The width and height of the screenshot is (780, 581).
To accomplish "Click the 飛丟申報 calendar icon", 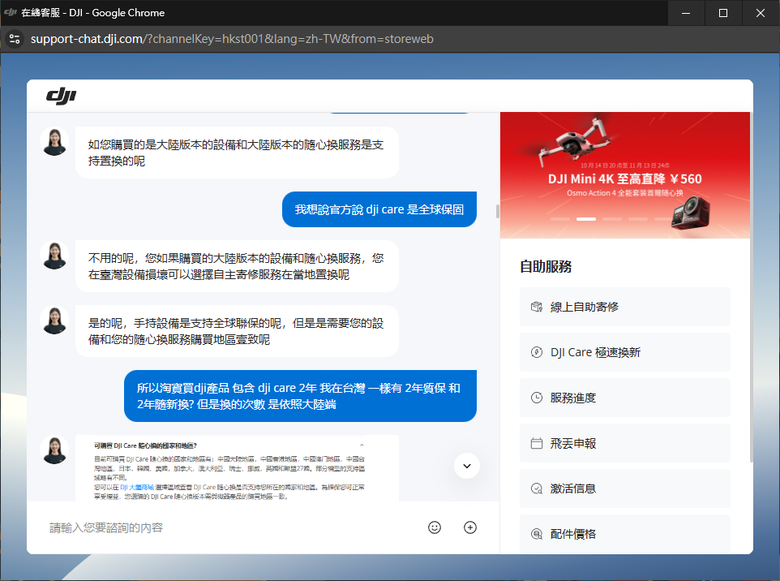I will [536, 443].
